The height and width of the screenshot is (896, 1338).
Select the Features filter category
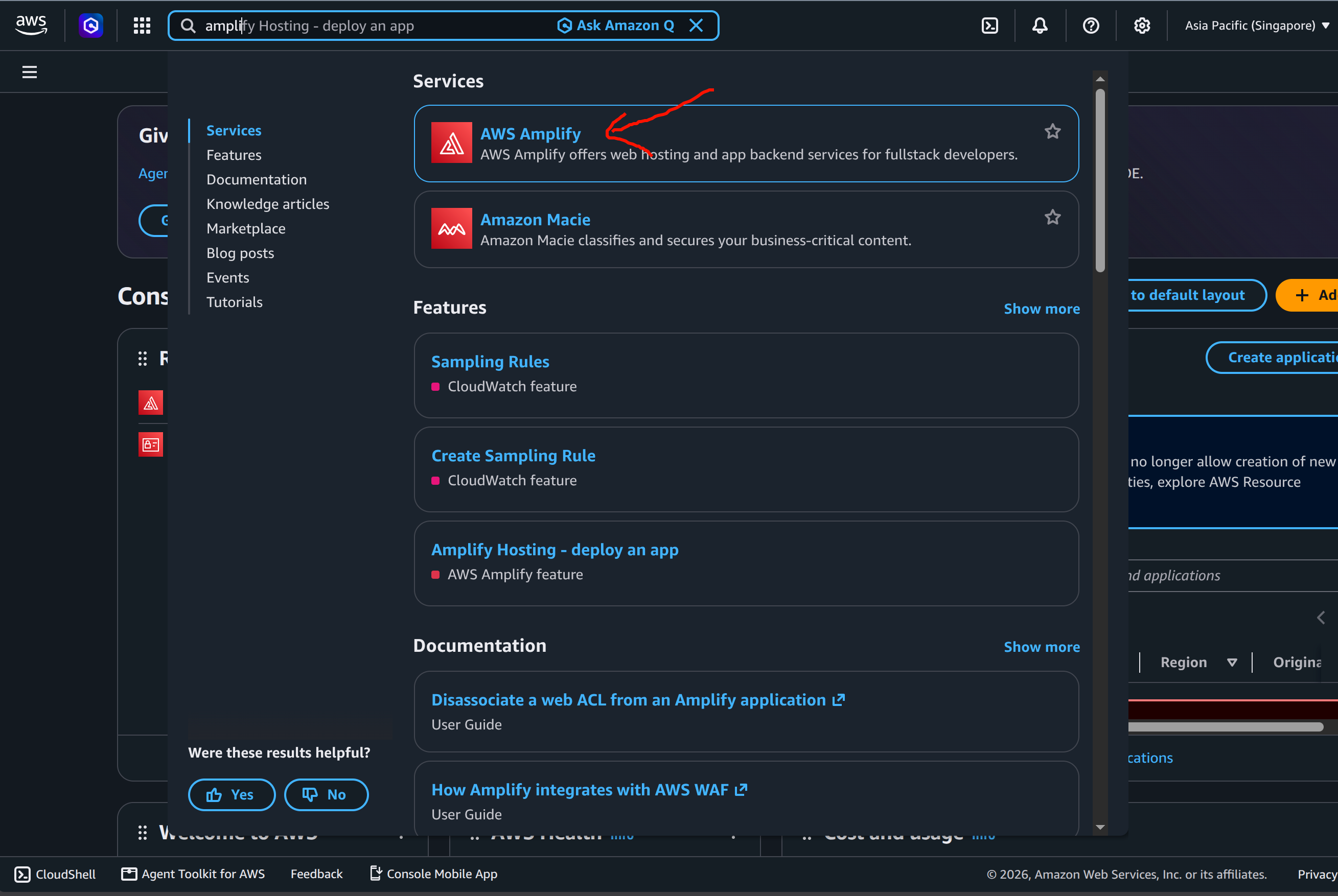pos(234,155)
